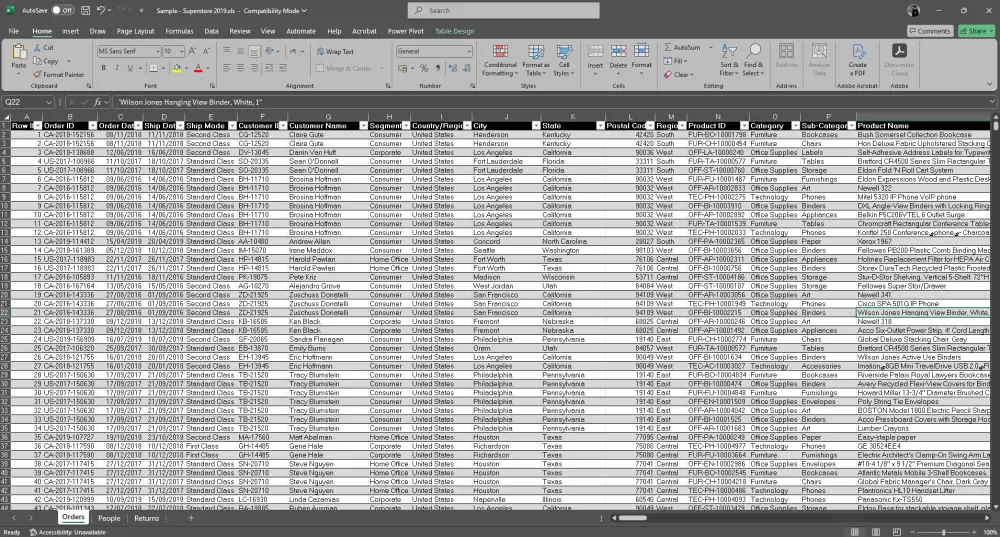Click the Fill button
Screen dimensions: 1000x537
(675, 61)
